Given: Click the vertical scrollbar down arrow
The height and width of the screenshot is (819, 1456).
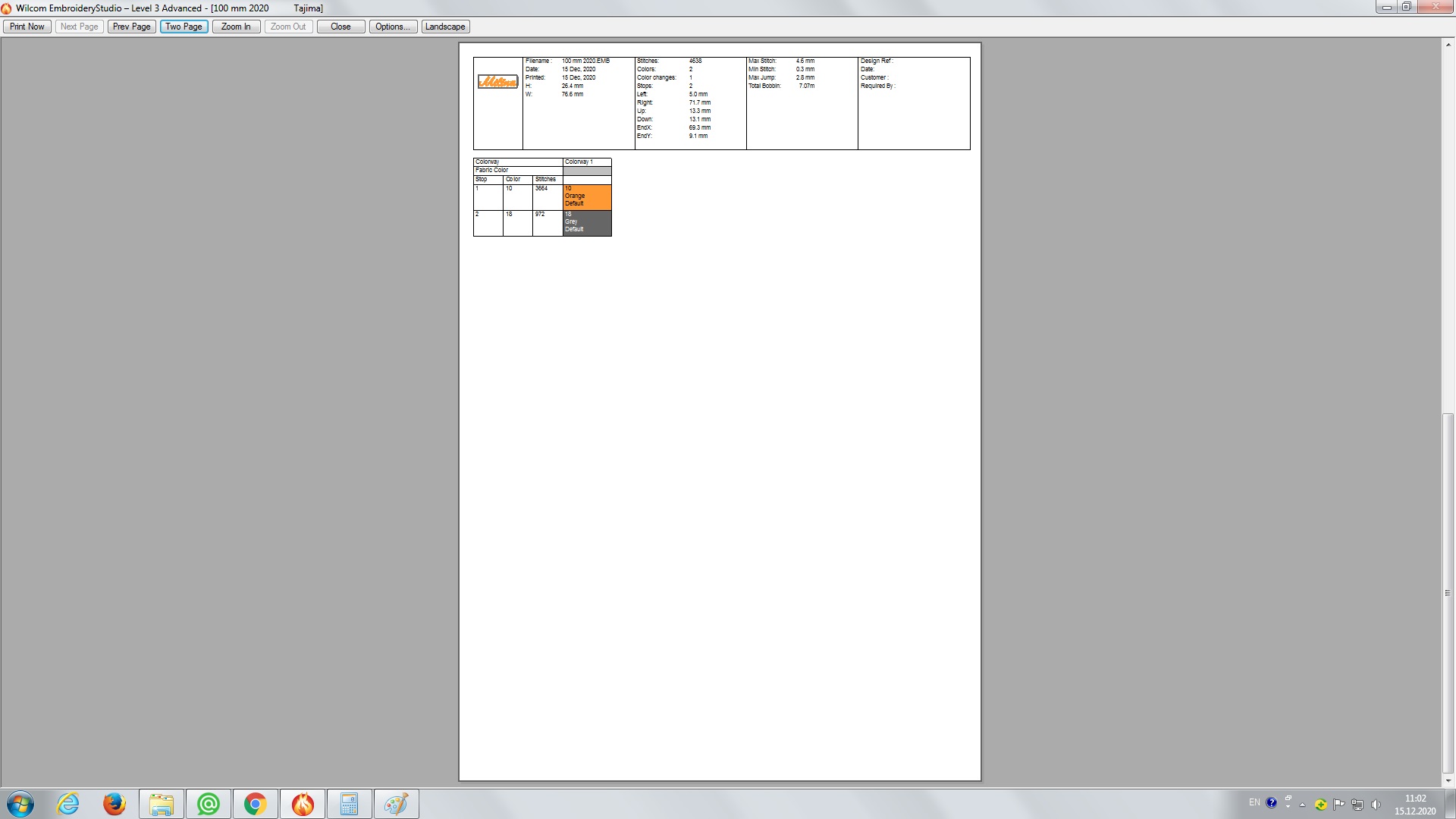Looking at the screenshot, I should 1448,780.
